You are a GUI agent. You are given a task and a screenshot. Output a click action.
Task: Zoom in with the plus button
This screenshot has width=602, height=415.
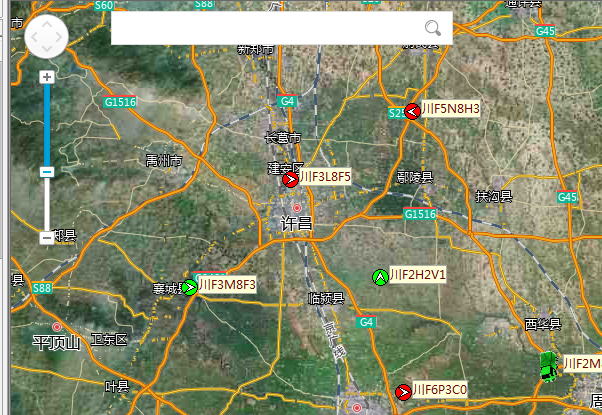(46, 77)
